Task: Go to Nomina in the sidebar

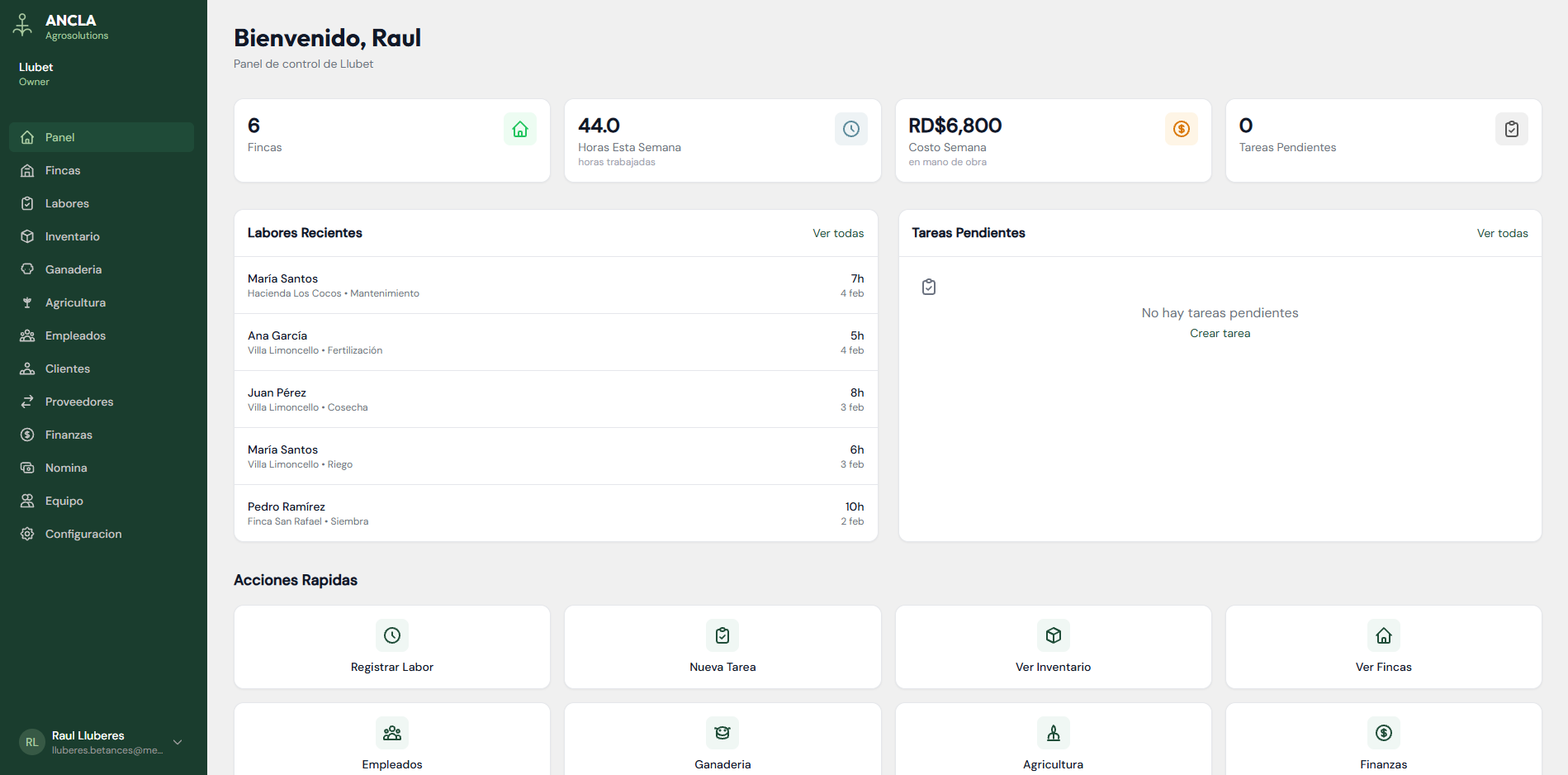Action: 66,468
